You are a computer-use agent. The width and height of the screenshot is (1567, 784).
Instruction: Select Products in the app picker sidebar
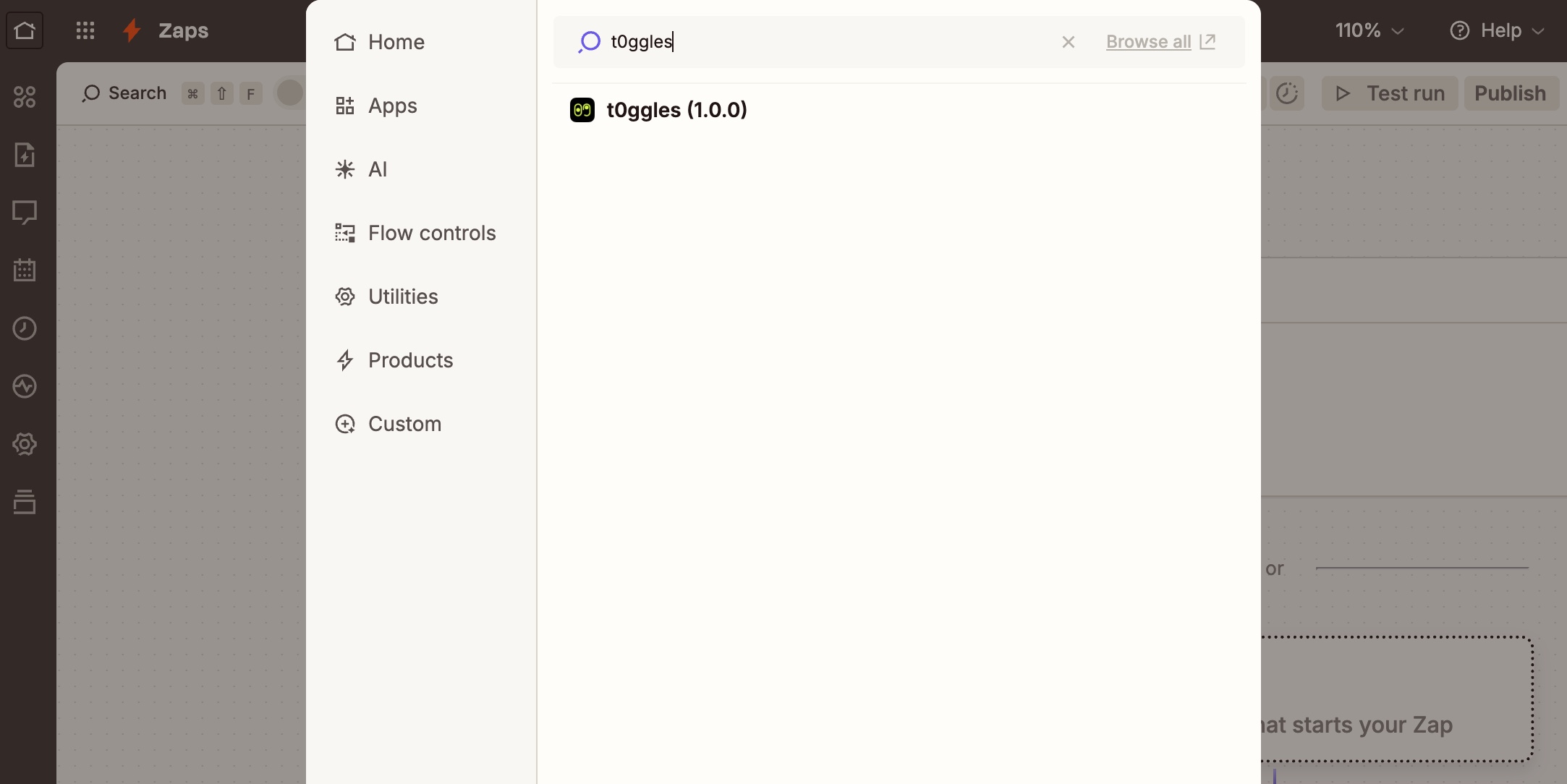pyautogui.click(x=411, y=360)
